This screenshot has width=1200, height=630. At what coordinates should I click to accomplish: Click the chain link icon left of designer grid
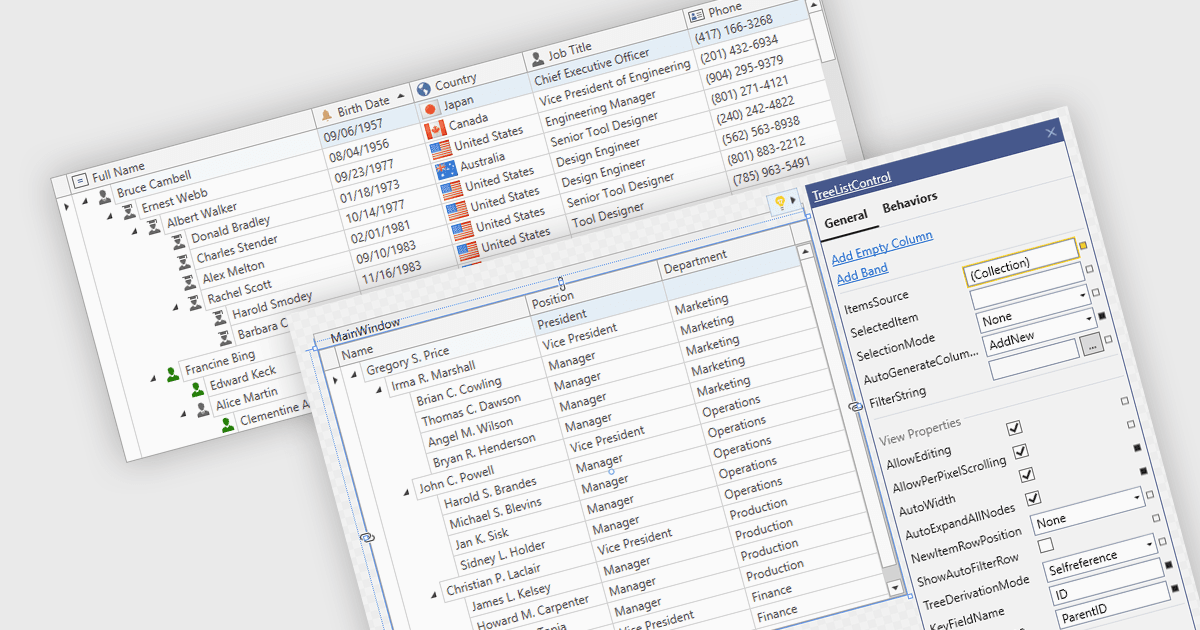(x=367, y=538)
